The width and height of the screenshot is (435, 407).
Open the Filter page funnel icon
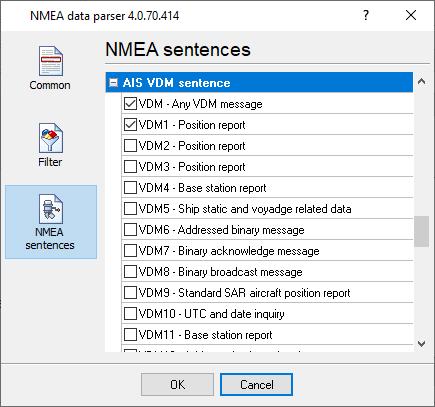[x=51, y=138]
